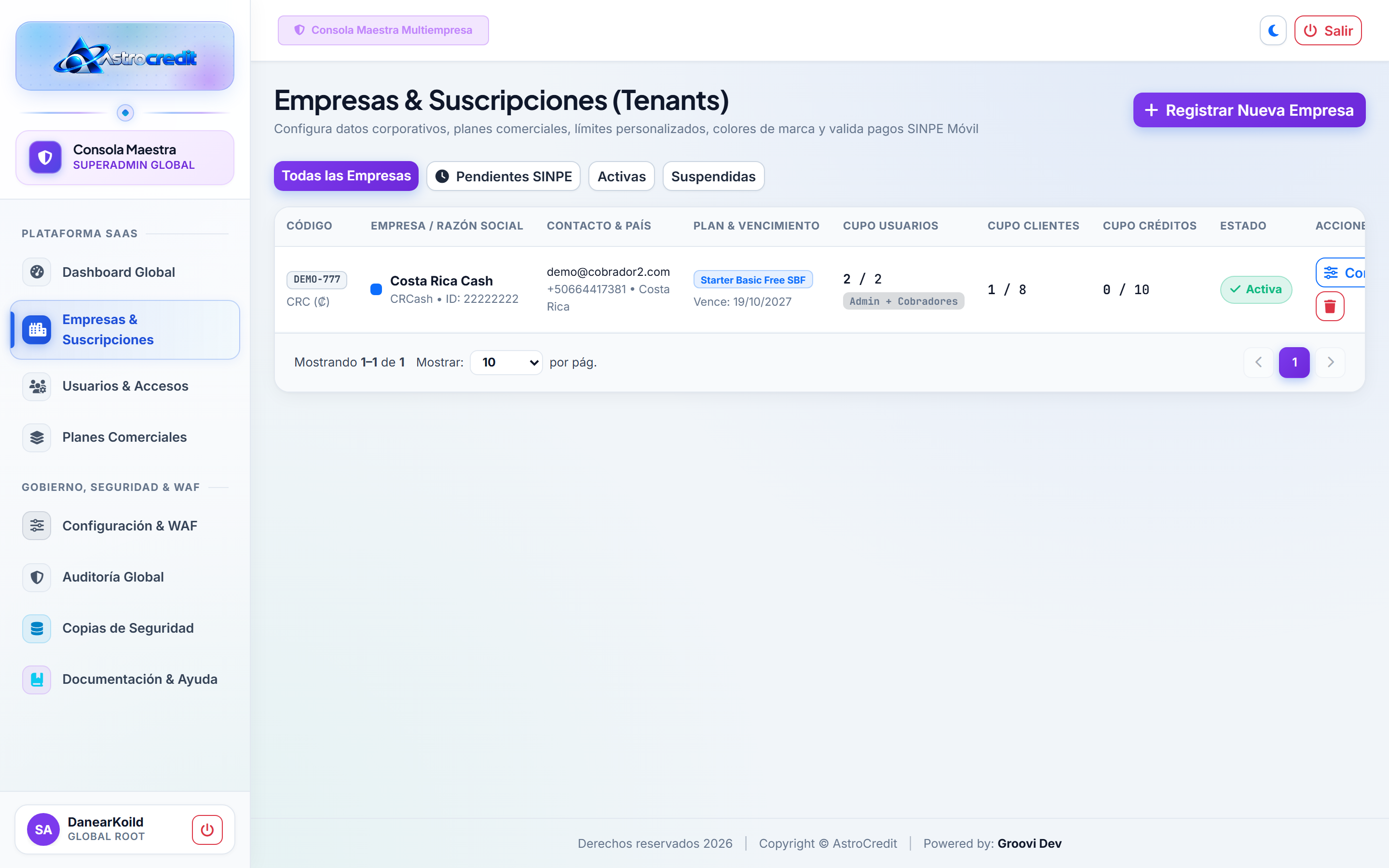Switch to Pendientes SINPE filter
1389x868 pixels.
point(504,176)
